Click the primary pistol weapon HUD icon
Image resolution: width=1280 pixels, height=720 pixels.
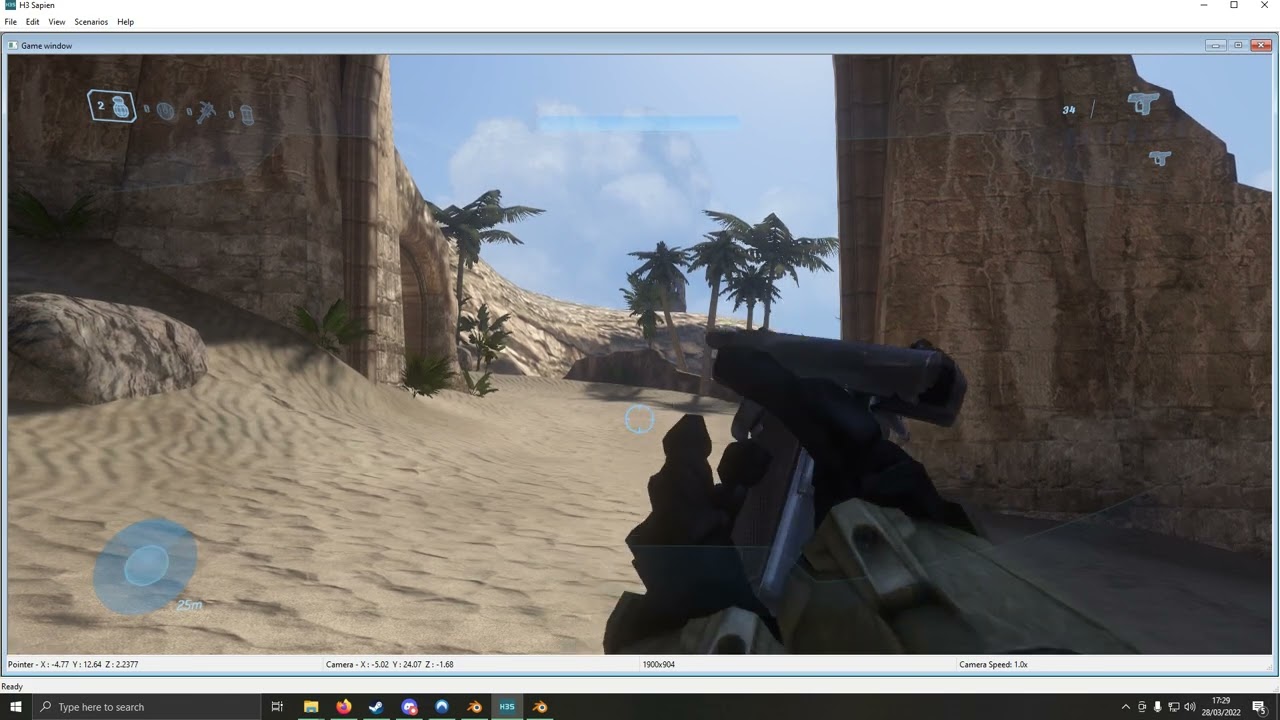click(1142, 102)
